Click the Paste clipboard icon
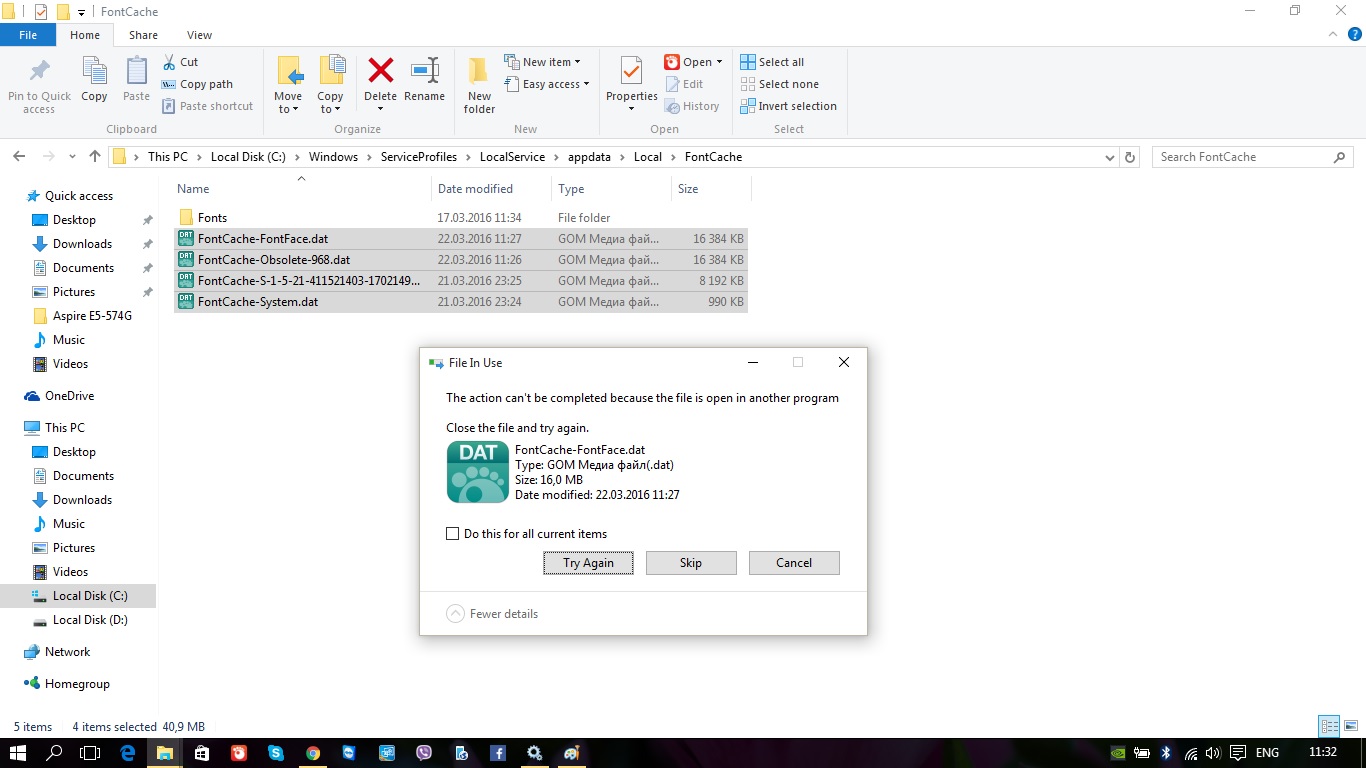This screenshot has height=768, width=1366. click(x=136, y=71)
